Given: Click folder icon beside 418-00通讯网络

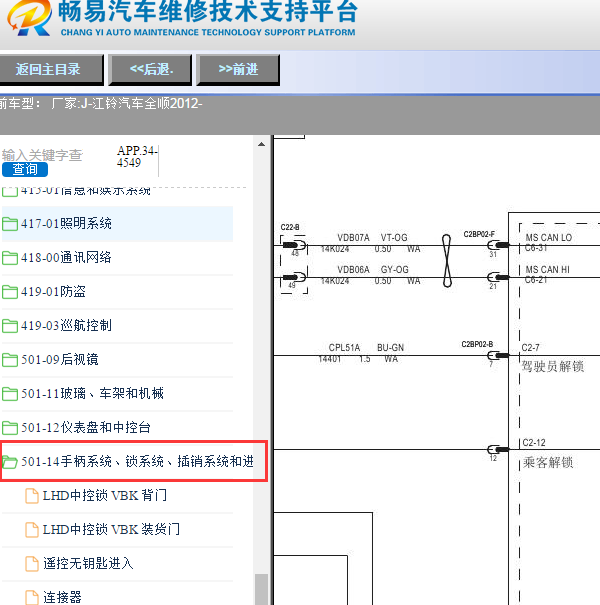Looking at the screenshot, I should 10,258.
